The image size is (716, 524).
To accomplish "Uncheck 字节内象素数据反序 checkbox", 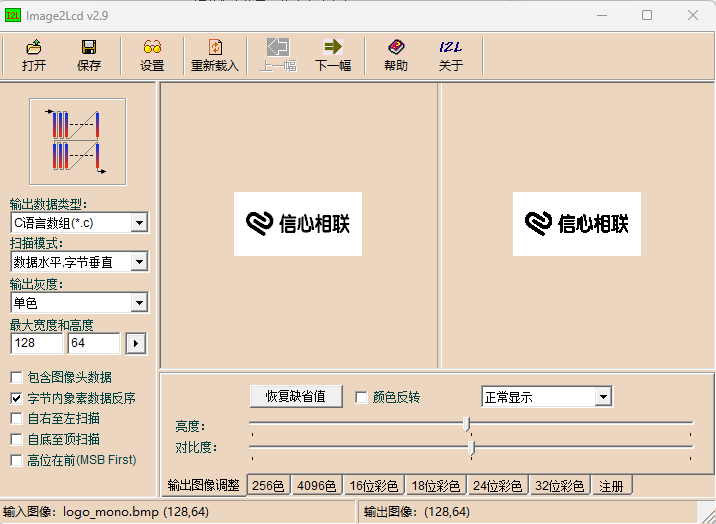I will point(16,398).
